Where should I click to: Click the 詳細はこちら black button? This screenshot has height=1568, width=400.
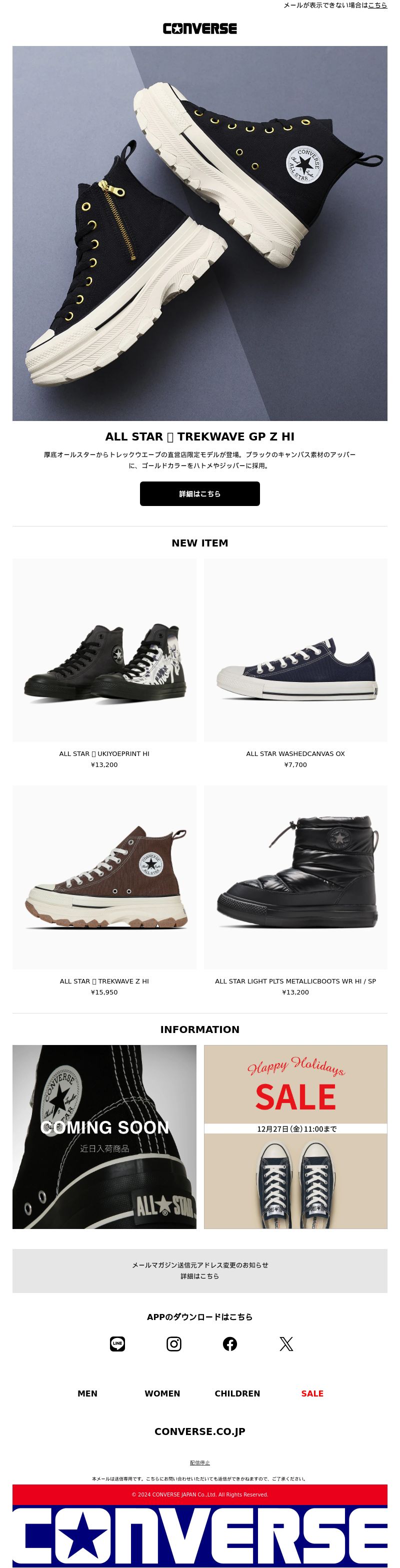[199, 493]
